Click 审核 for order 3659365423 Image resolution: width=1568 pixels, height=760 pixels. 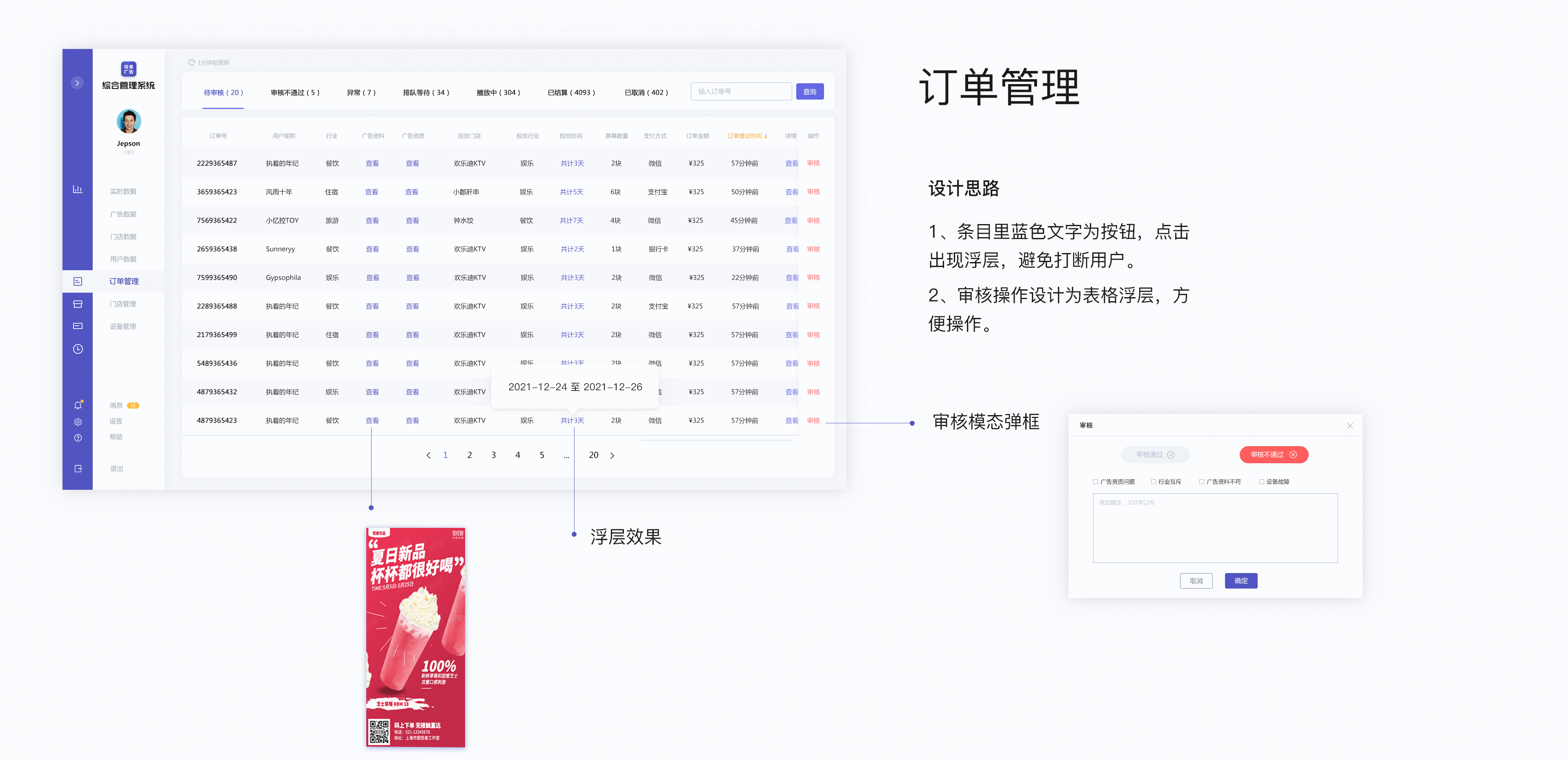[813, 192]
